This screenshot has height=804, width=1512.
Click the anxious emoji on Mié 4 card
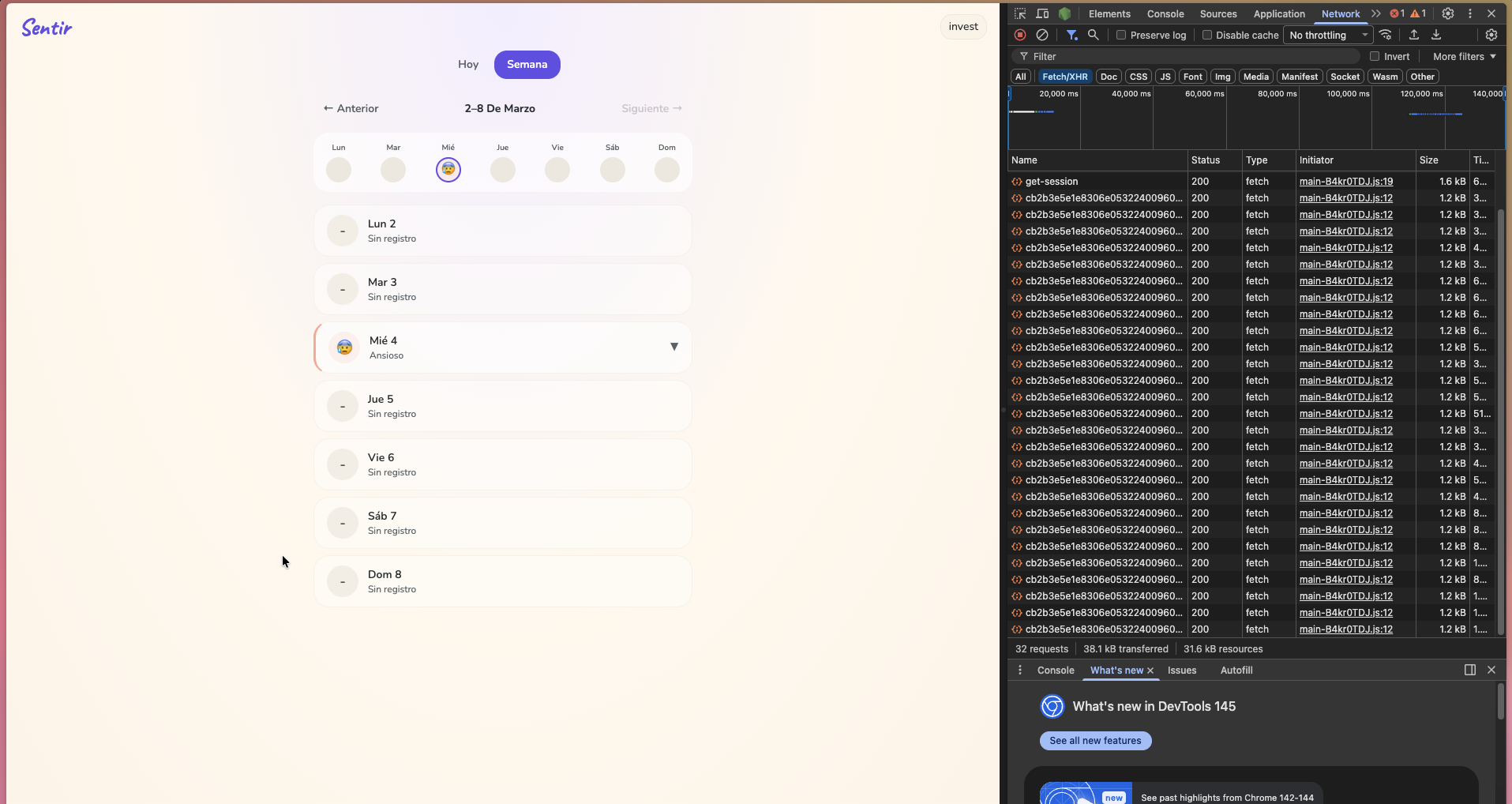tap(344, 348)
